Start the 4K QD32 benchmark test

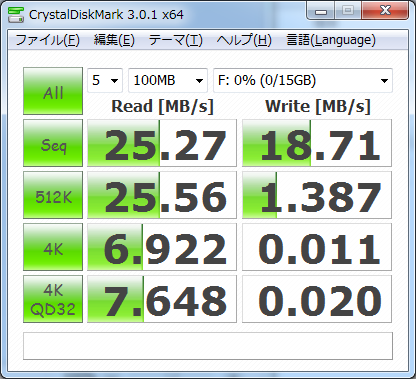(53, 299)
